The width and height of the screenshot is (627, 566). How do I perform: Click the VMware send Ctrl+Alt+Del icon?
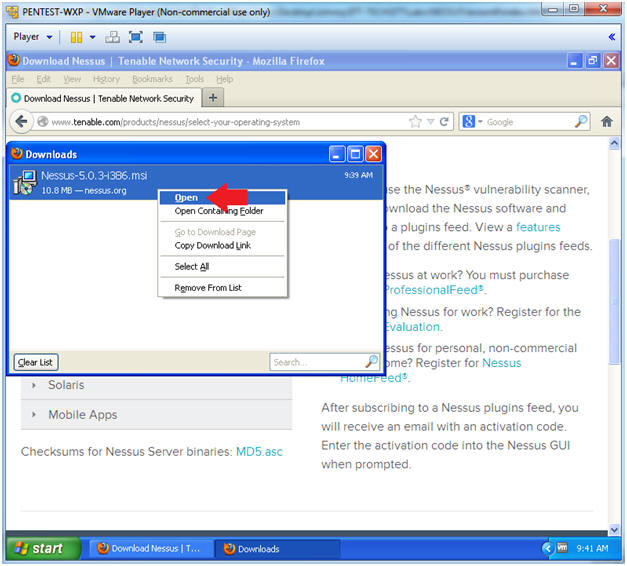click(112, 37)
